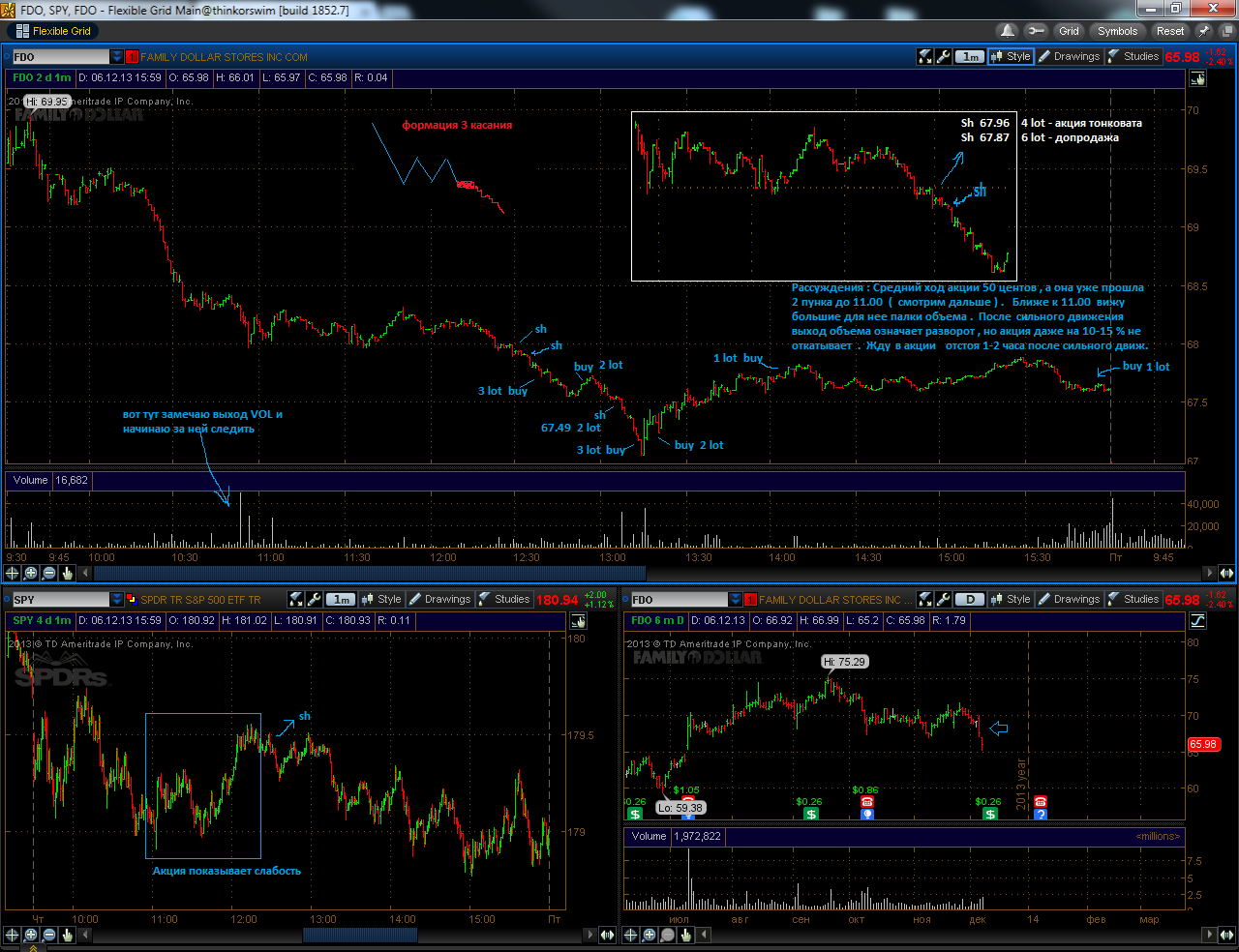Open the alerts bell icon
Viewport: 1239px width, 952px height.
pos(1008,31)
